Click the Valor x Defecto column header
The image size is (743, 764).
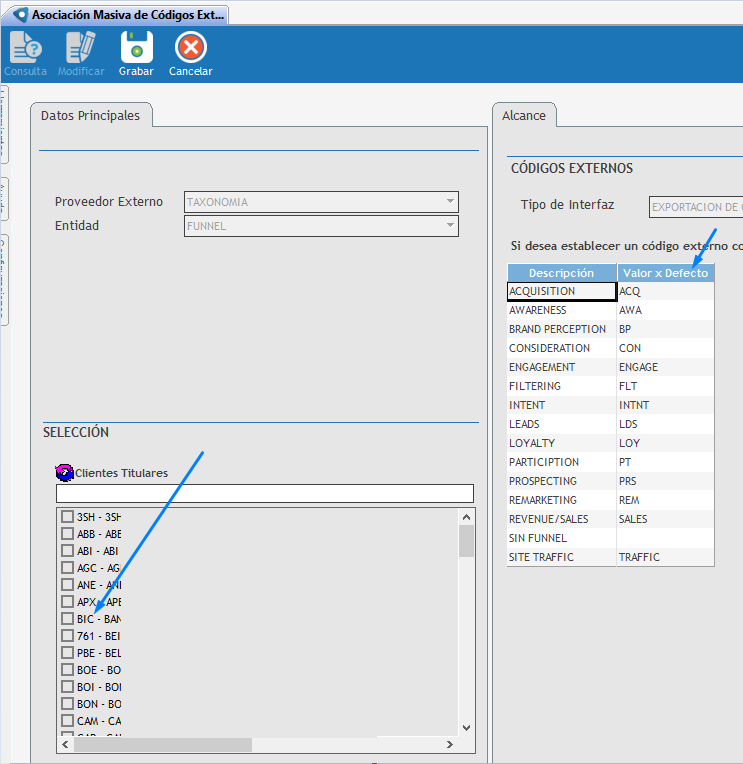click(665, 273)
